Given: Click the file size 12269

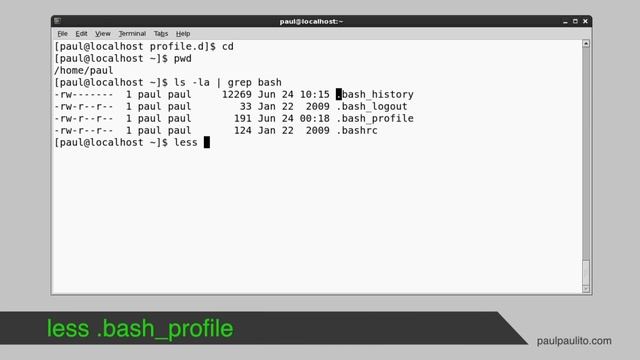Looking at the screenshot, I should pyautogui.click(x=237, y=94).
